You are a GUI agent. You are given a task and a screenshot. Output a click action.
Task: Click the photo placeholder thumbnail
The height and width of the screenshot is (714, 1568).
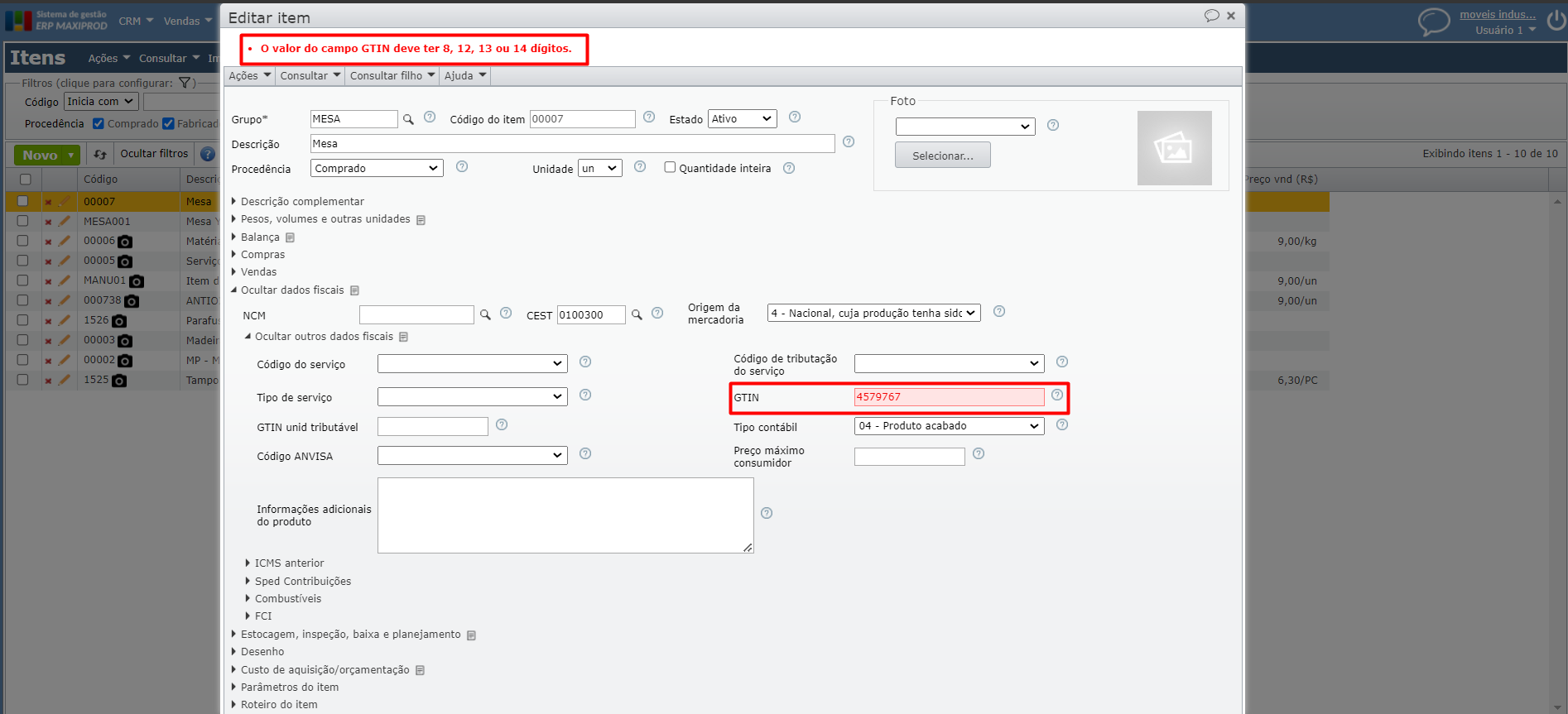coord(1174,148)
